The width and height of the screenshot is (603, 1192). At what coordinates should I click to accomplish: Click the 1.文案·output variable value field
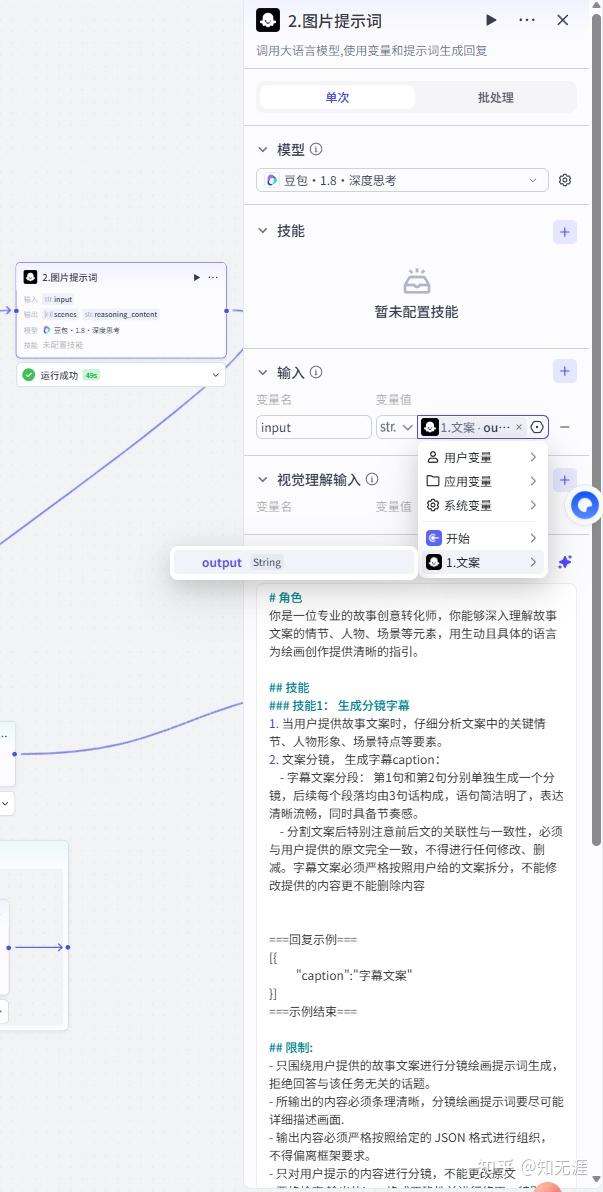pyautogui.click(x=483, y=427)
